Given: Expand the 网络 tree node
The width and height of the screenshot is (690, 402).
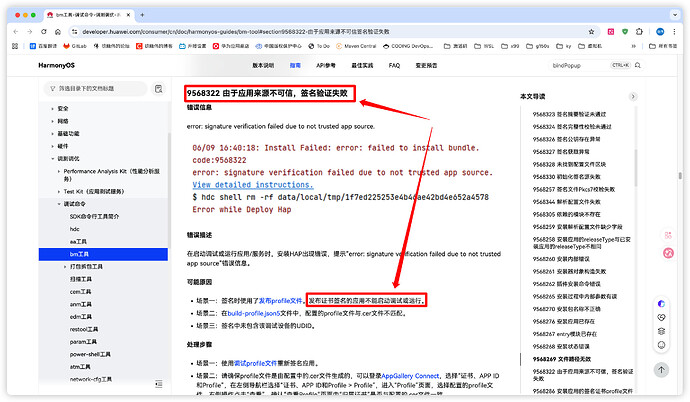Looking at the screenshot, I should click(52, 121).
